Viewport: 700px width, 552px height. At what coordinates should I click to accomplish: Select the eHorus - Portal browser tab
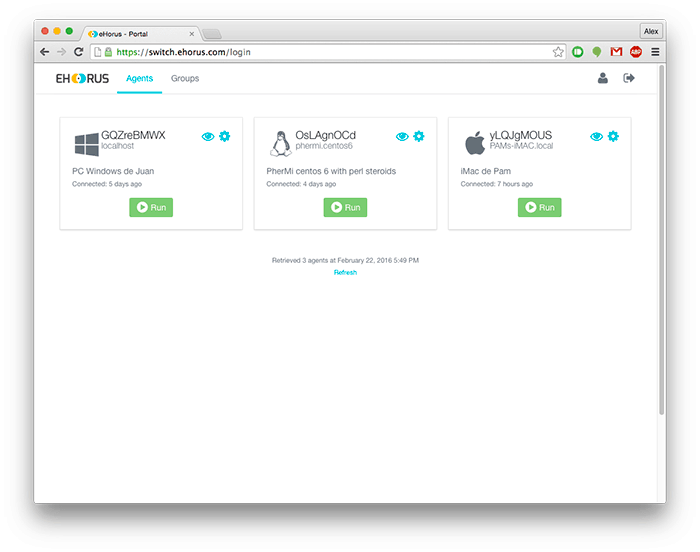pos(139,34)
